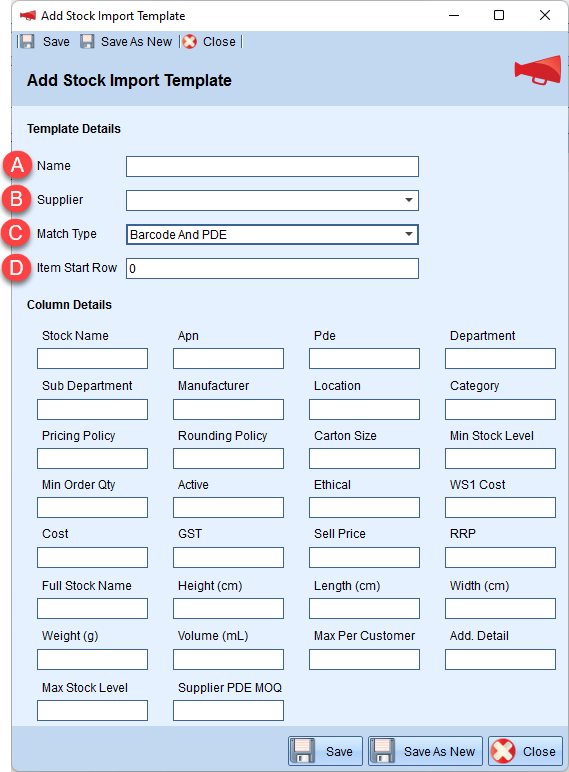Screen dimensions: 569x772
Task: Select the Barcode And PDE combo box
Action: click(x=272, y=234)
